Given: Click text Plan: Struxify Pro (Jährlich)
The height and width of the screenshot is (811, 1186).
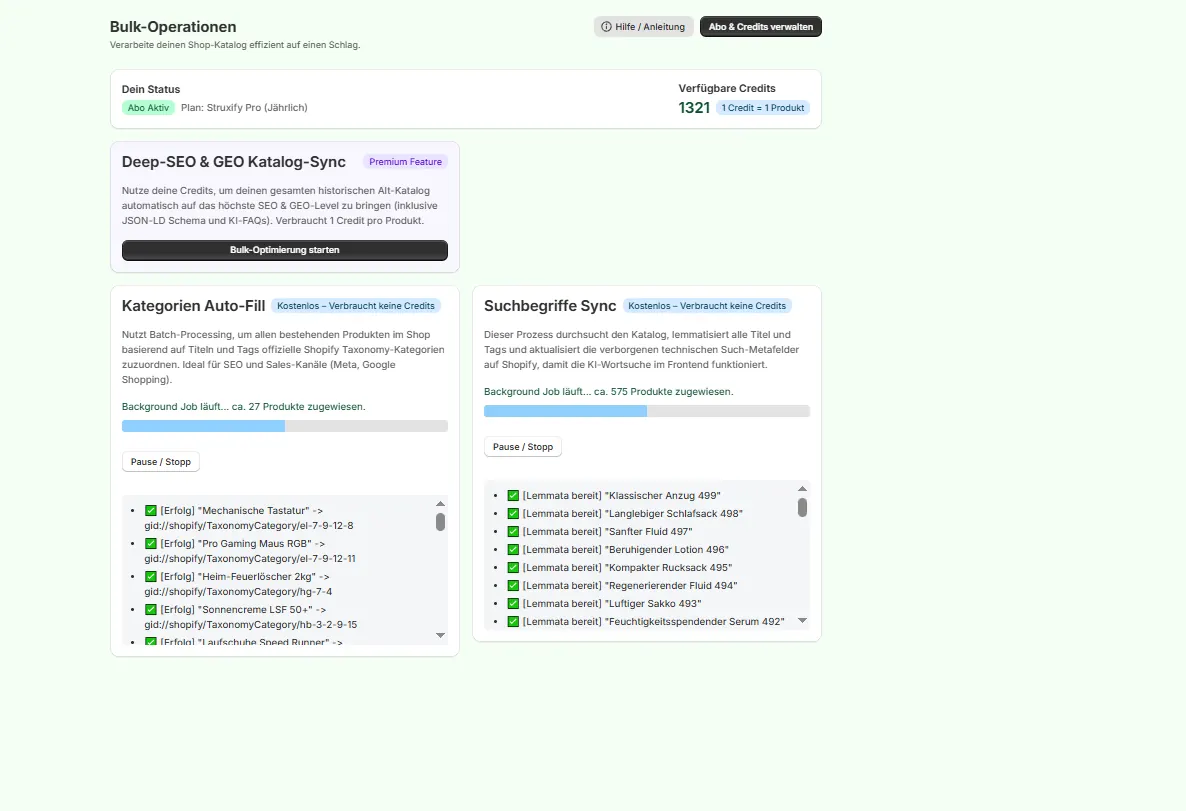Looking at the screenshot, I should 244,107.
